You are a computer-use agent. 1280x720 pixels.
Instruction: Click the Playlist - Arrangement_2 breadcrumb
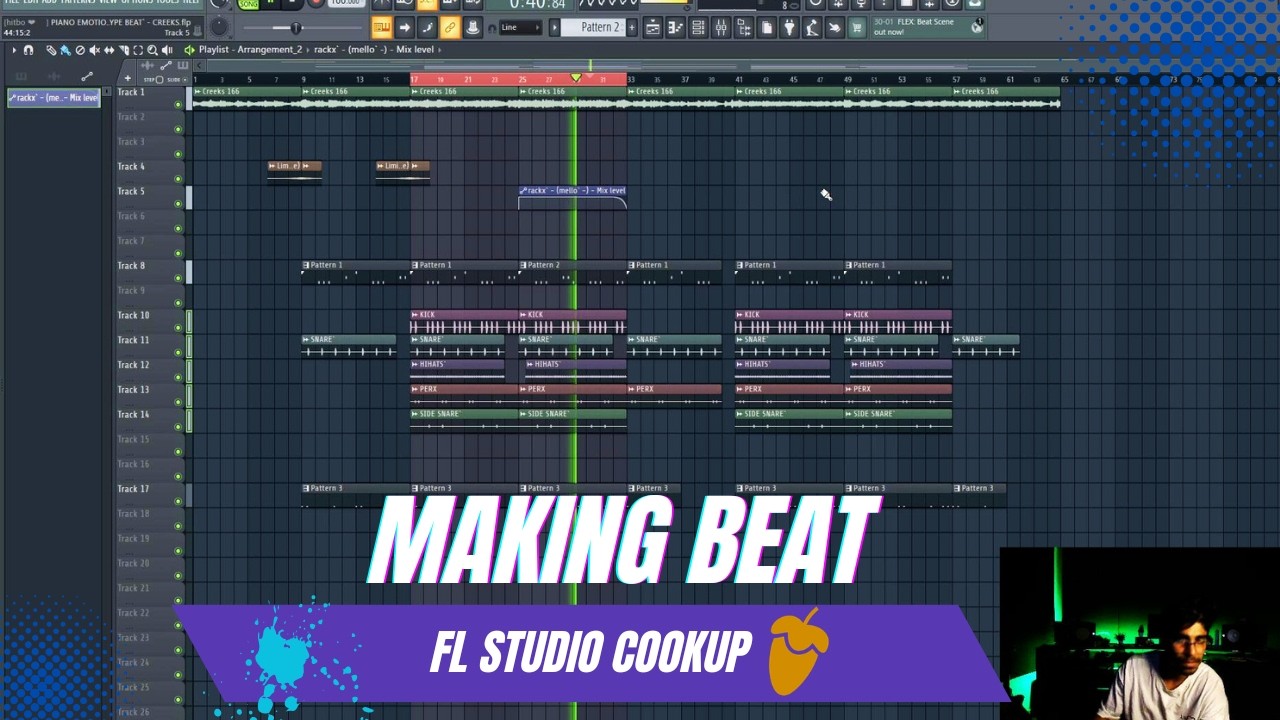(250, 49)
